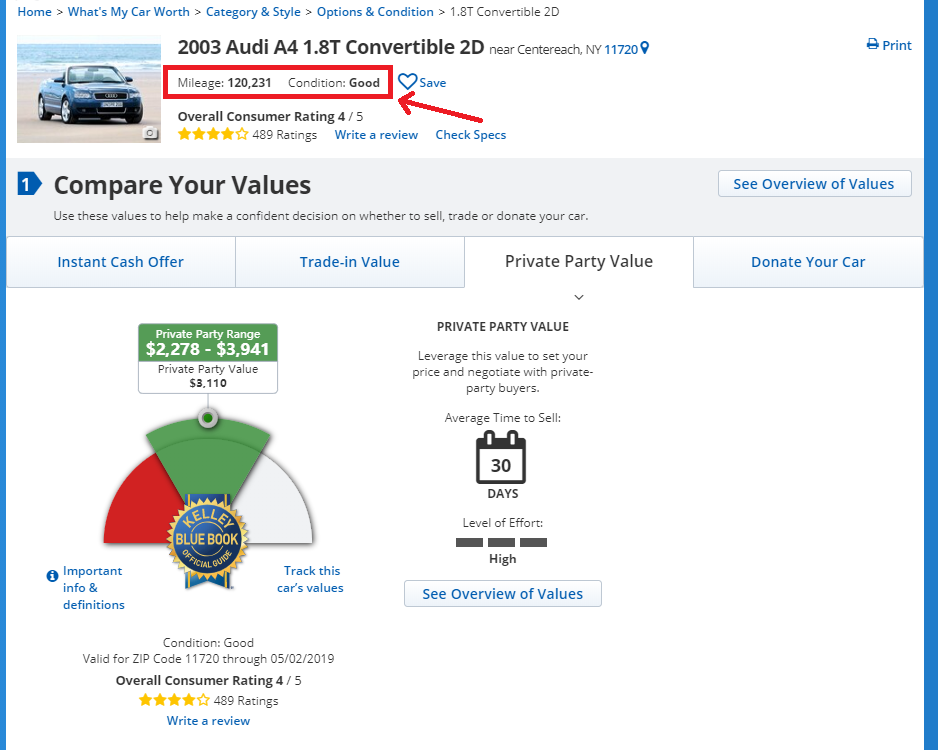
Task: Open the Trade-in Value tab
Action: (349, 262)
